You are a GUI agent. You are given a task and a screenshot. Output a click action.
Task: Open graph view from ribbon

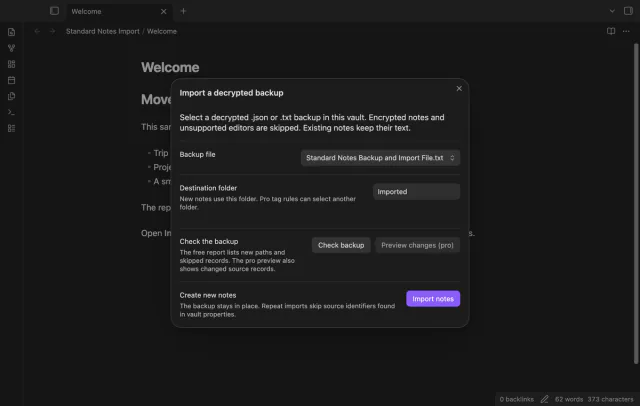tap(11, 48)
